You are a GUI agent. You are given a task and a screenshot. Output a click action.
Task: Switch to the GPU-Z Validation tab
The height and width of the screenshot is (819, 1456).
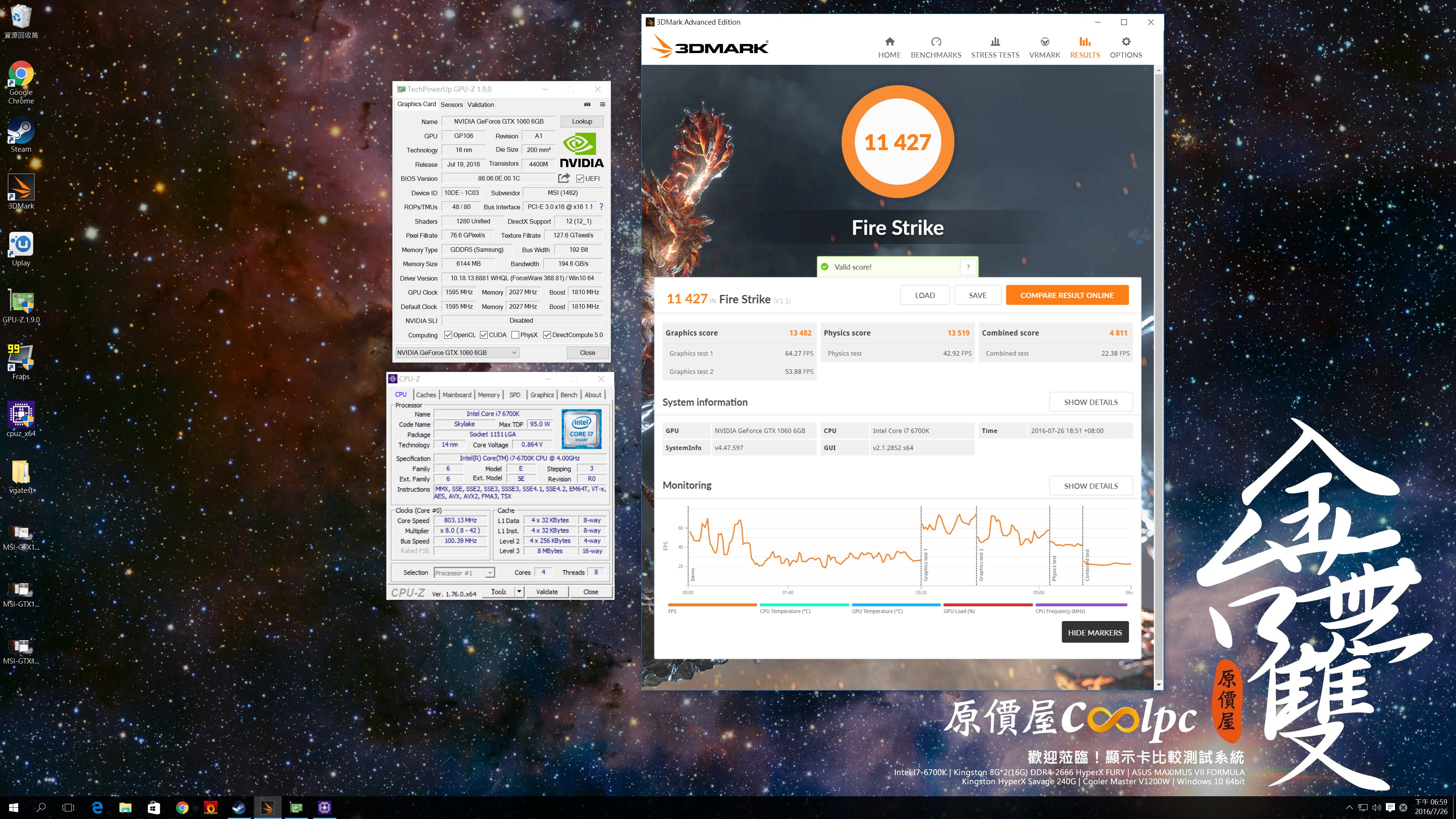(x=480, y=105)
